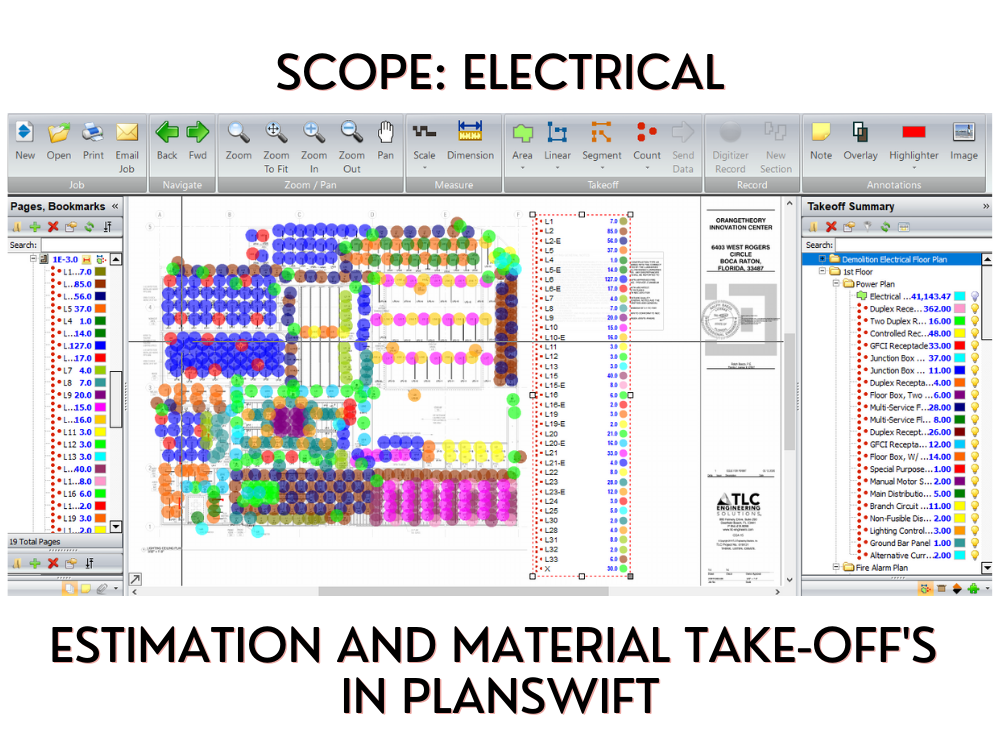Viewport: 1000px width, 750px height.
Task: Select the Dimension measuring tool
Action: pos(470,131)
